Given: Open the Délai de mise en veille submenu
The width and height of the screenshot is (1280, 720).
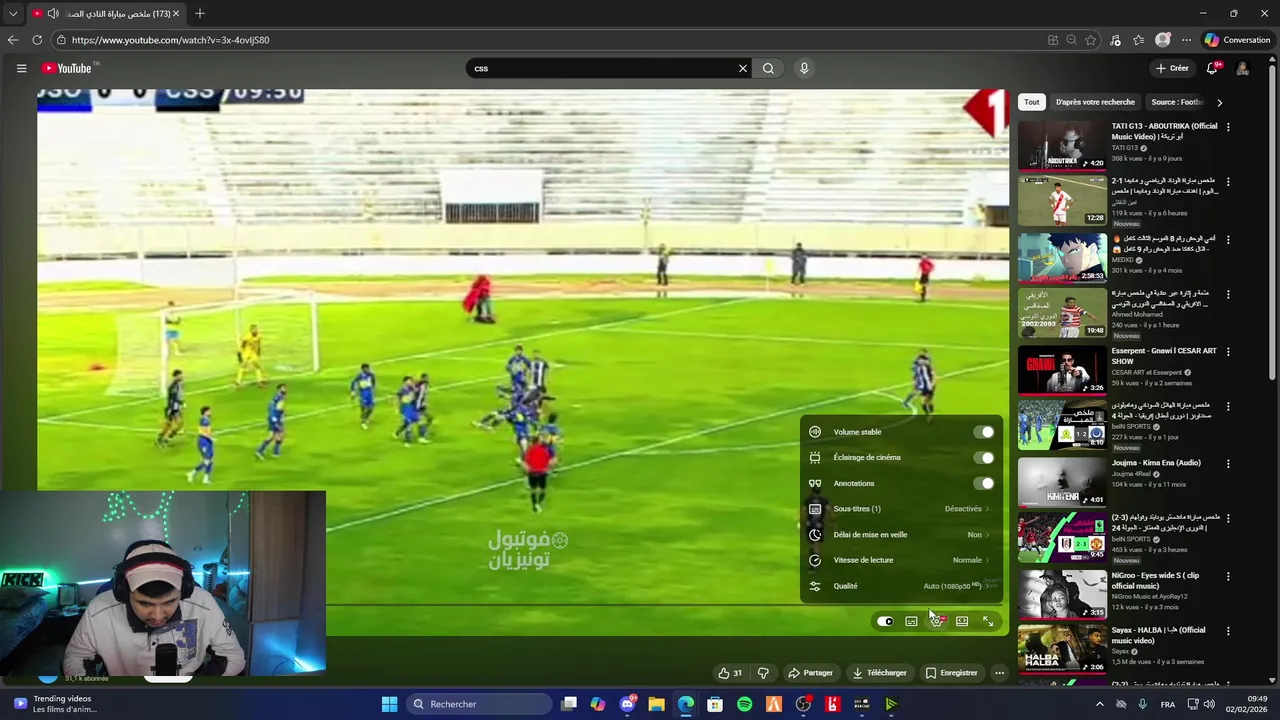Looking at the screenshot, I should click(x=900, y=535).
